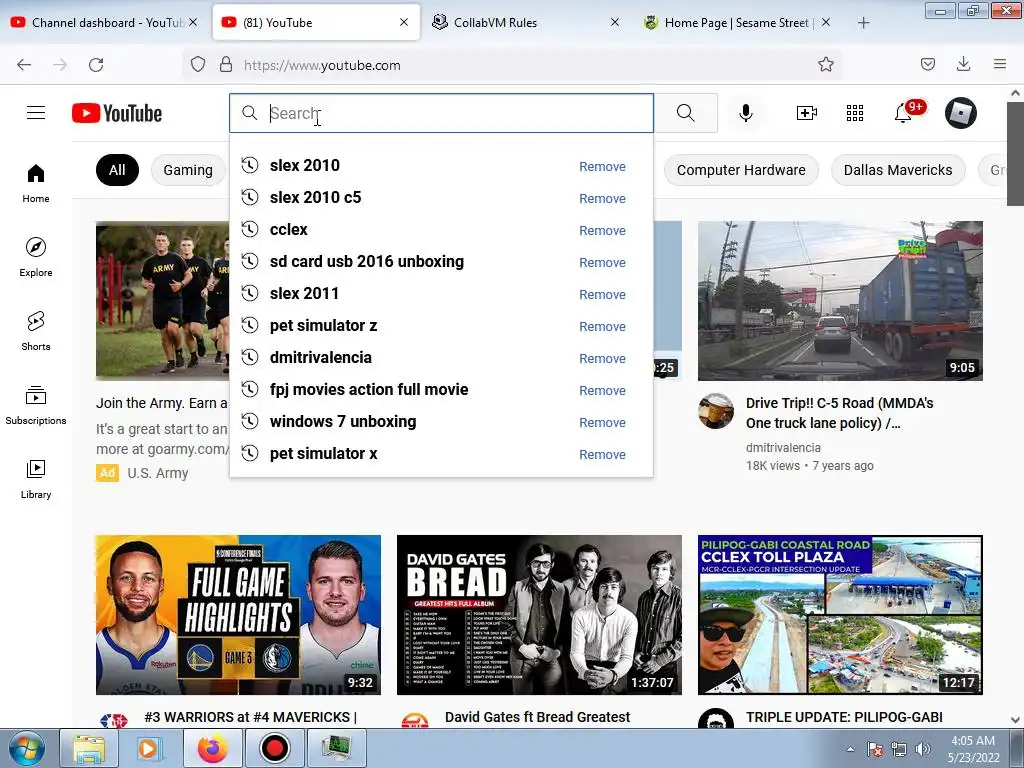Remove 'slex 2011' from search history

pyautogui.click(x=602, y=295)
